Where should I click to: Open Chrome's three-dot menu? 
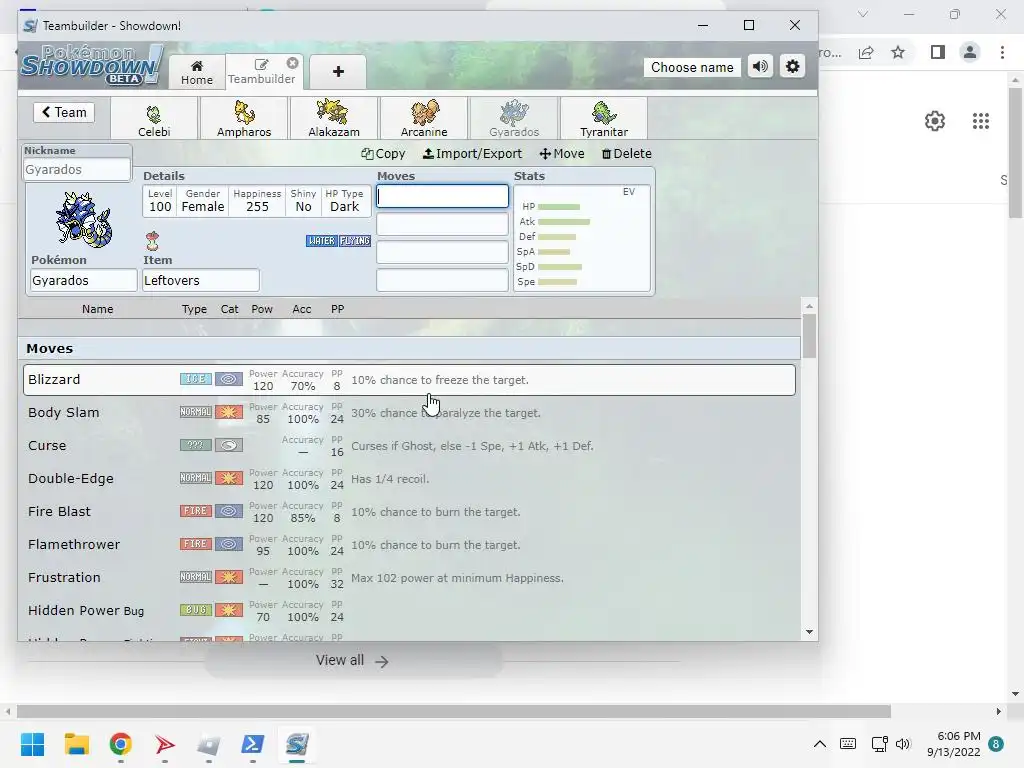1002,52
